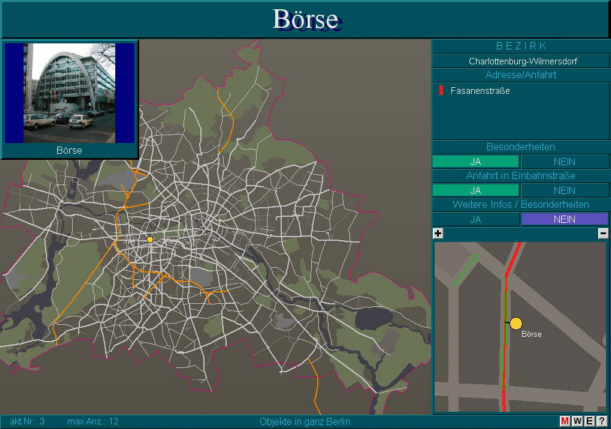The height and width of the screenshot is (429, 611).
Task: Select JA under Besonderheiten
Action: (476, 161)
